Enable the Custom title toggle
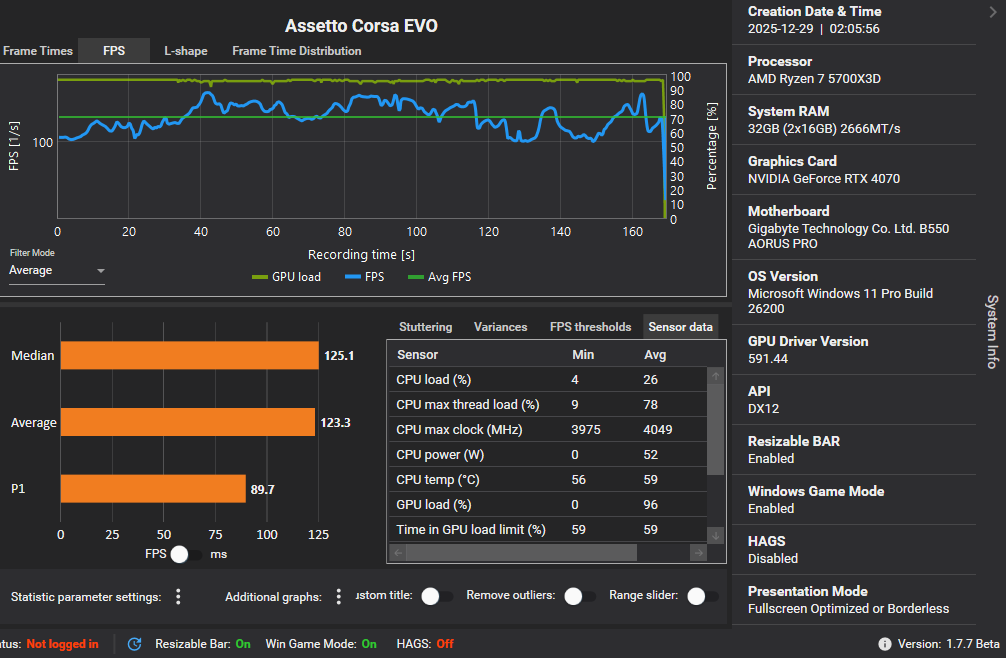This screenshot has width=1006, height=658. coord(437,596)
